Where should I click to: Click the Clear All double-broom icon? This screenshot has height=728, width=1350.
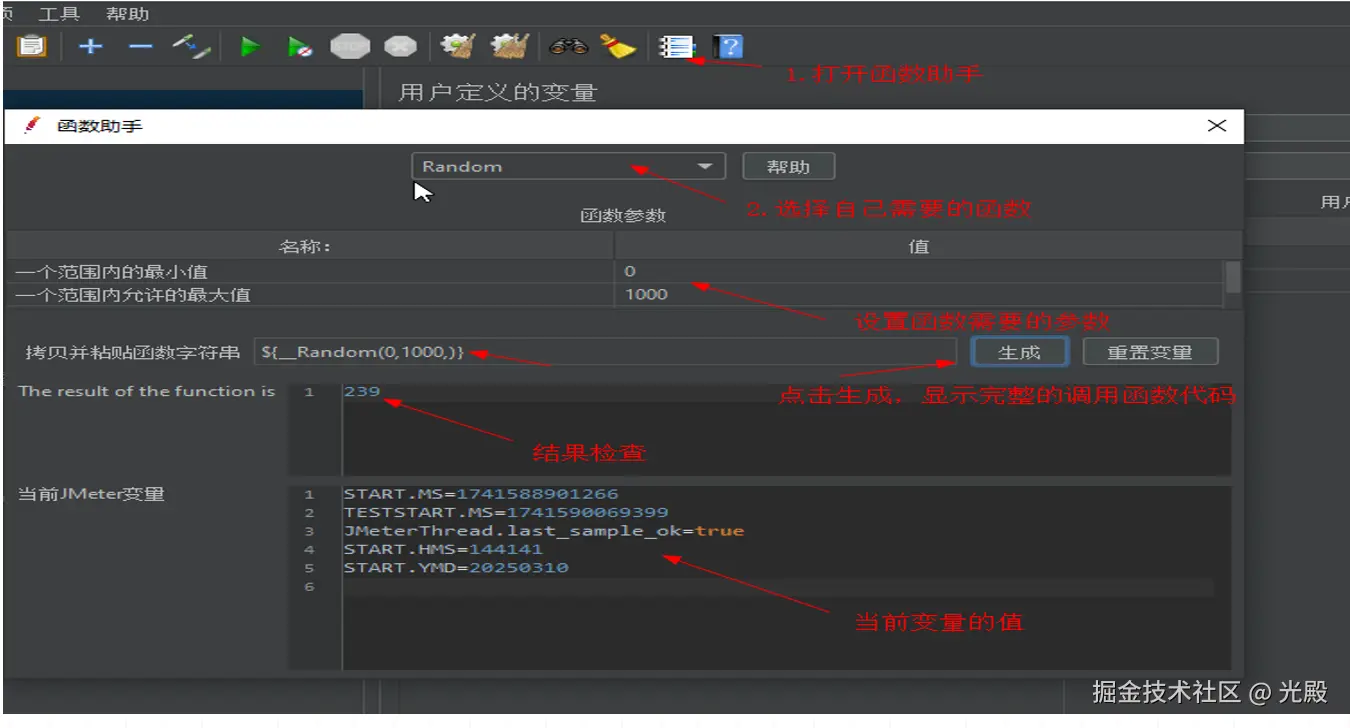point(509,46)
